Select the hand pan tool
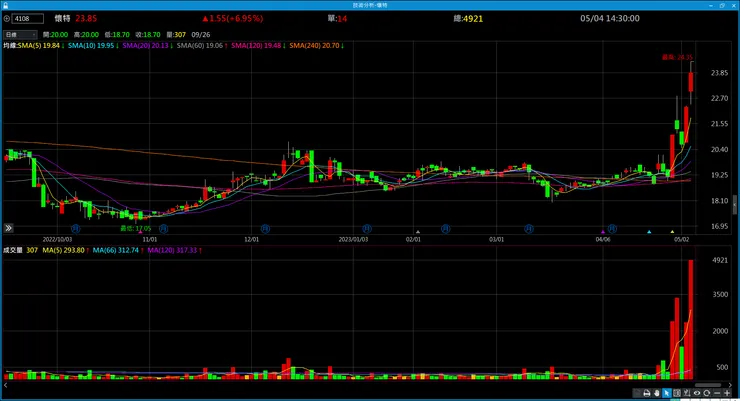The image size is (740, 401). tap(656, 393)
